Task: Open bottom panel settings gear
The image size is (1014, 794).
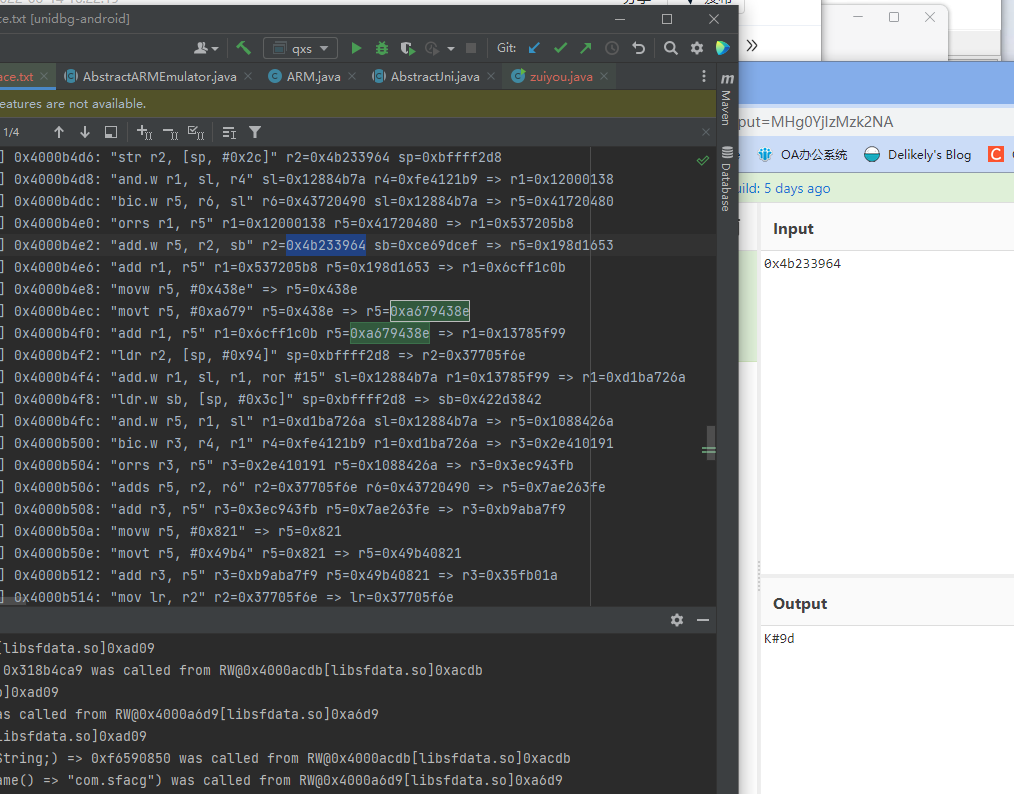Action: pos(677,620)
